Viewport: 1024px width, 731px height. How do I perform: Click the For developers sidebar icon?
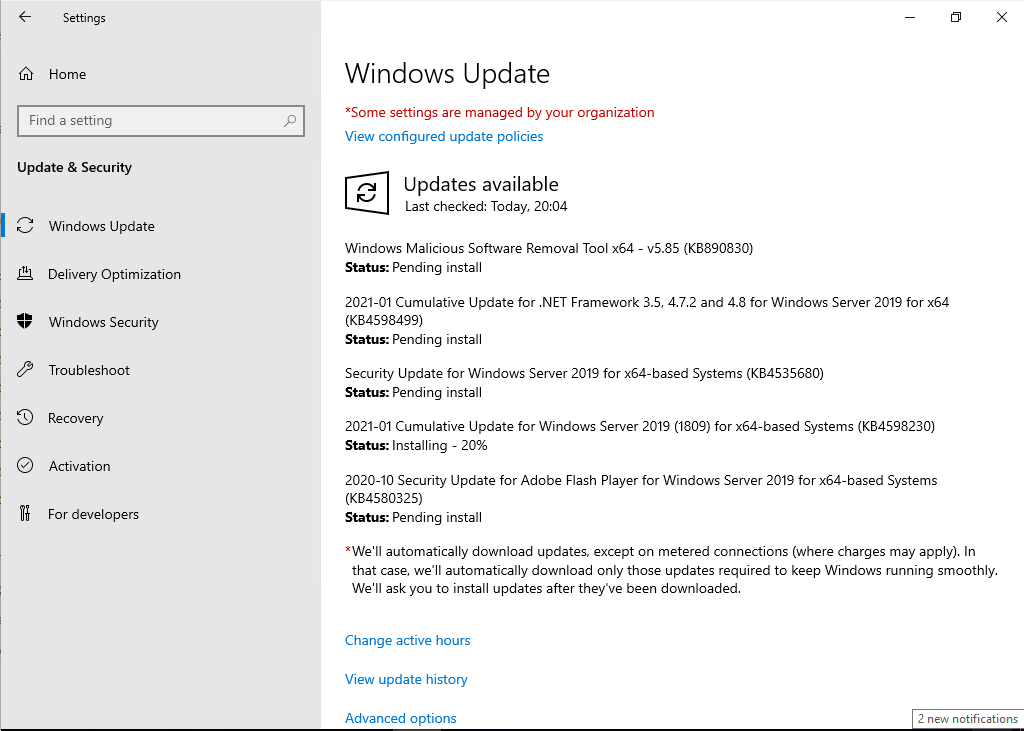click(24, 513)
